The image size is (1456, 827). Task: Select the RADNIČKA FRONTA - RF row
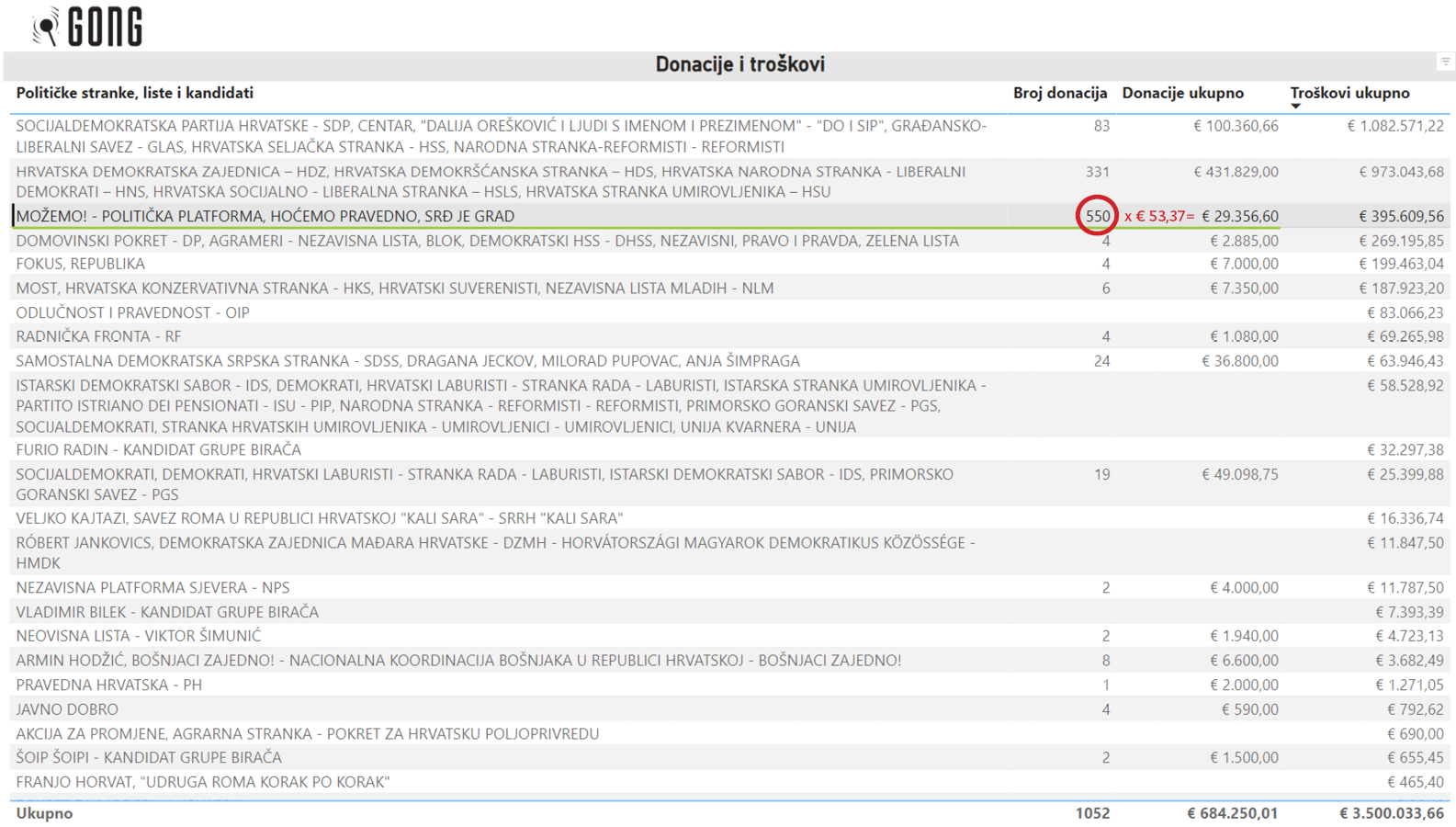point(98,336)
